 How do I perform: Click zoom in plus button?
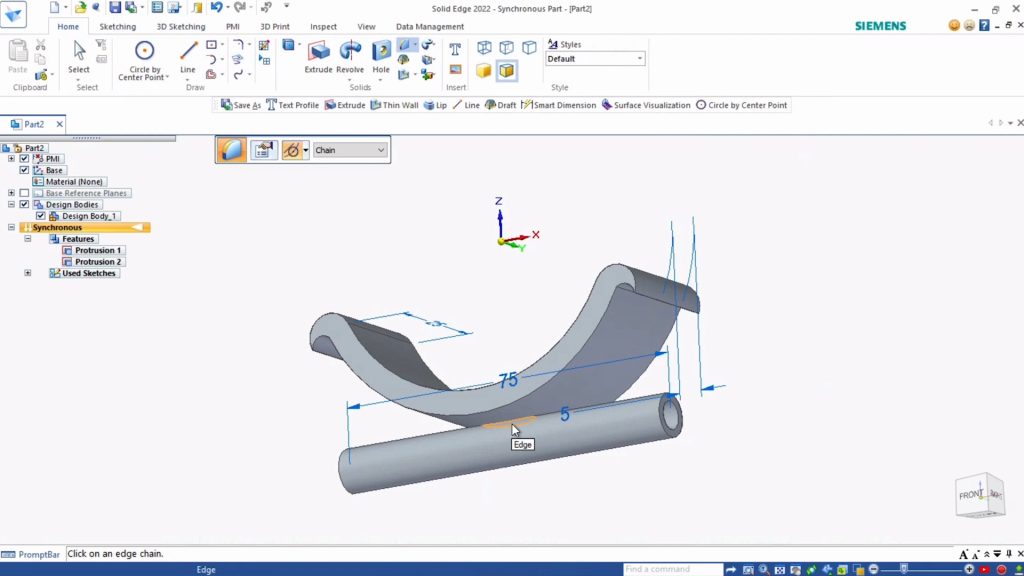(x=968, y=570)
